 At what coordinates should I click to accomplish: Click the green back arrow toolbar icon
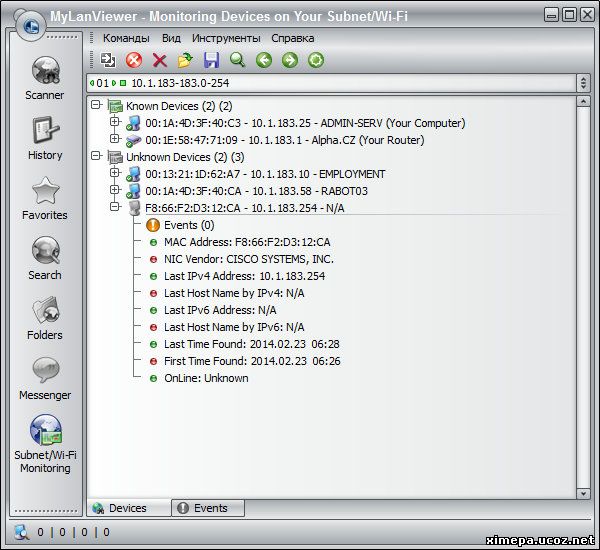(x=264, y=60)
